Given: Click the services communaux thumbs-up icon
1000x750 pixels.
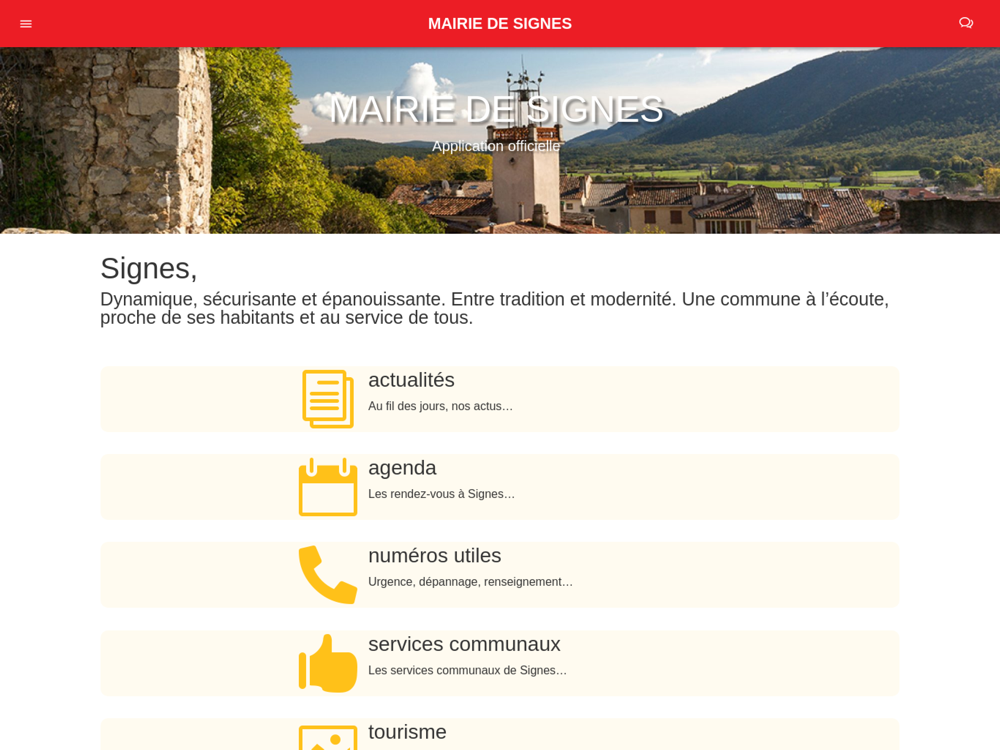Looking at the screenshot, I should tap(328, 663).
